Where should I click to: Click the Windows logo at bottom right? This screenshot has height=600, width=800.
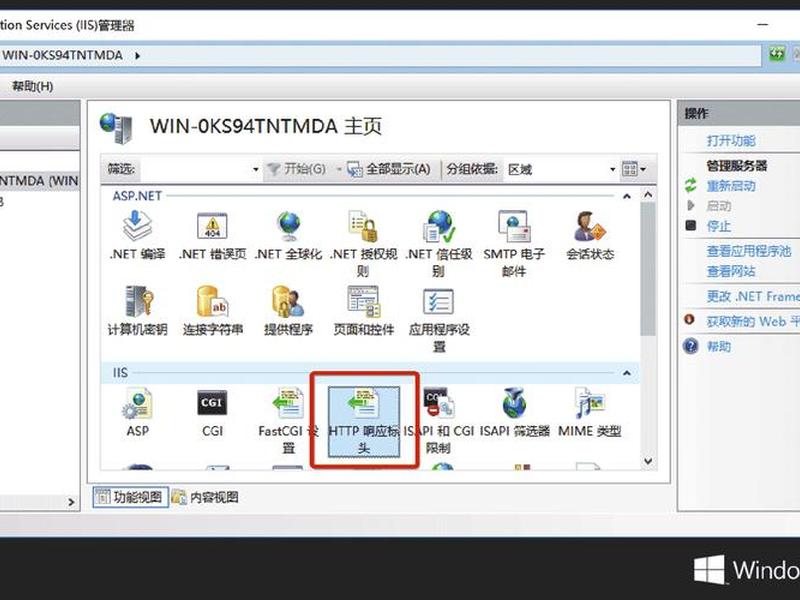[x=709, y=569]
